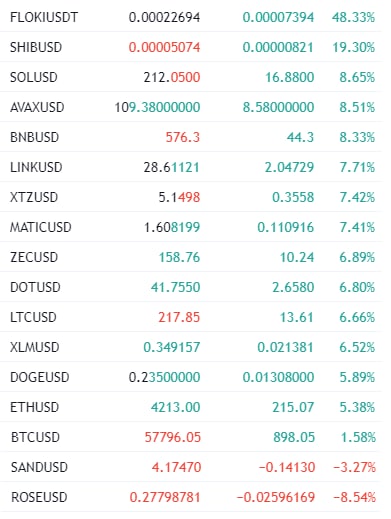
Task: Click FLOKIUSDT 48.33% change value
Action: coord(353,17)
